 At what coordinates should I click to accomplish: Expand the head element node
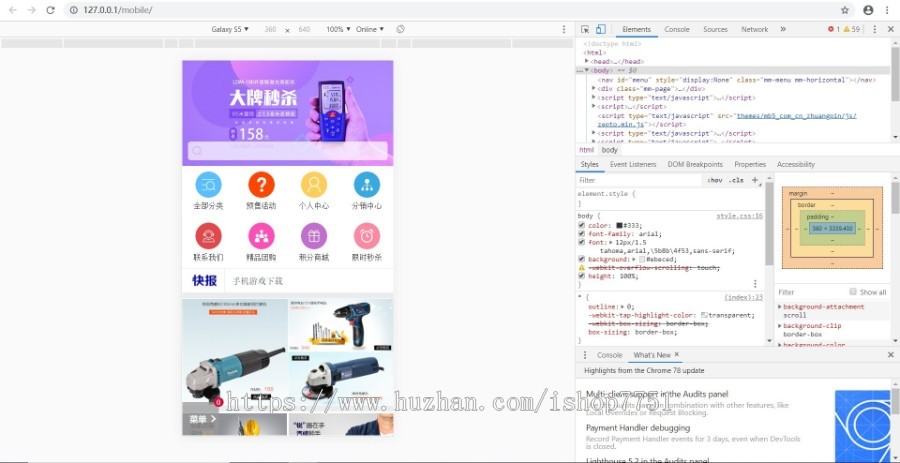(x=587, y=61)
